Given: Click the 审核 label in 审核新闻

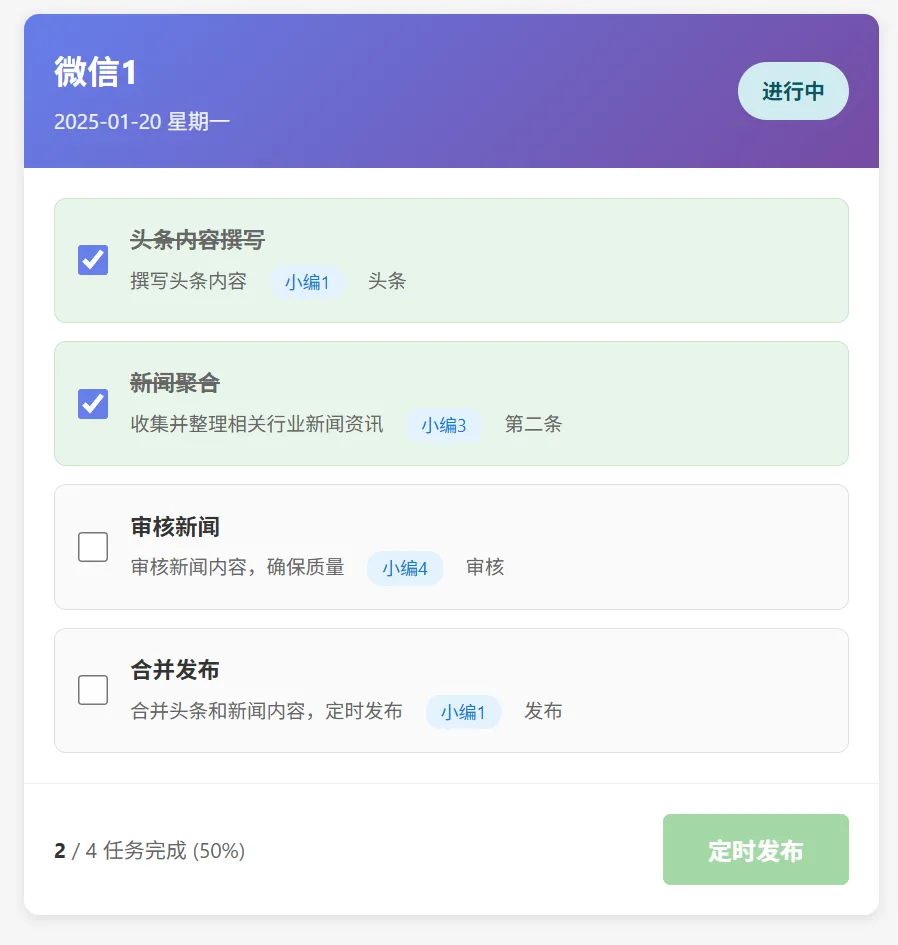Looking at the screenshot, I should pyautogui.click(x=485, y=568).
